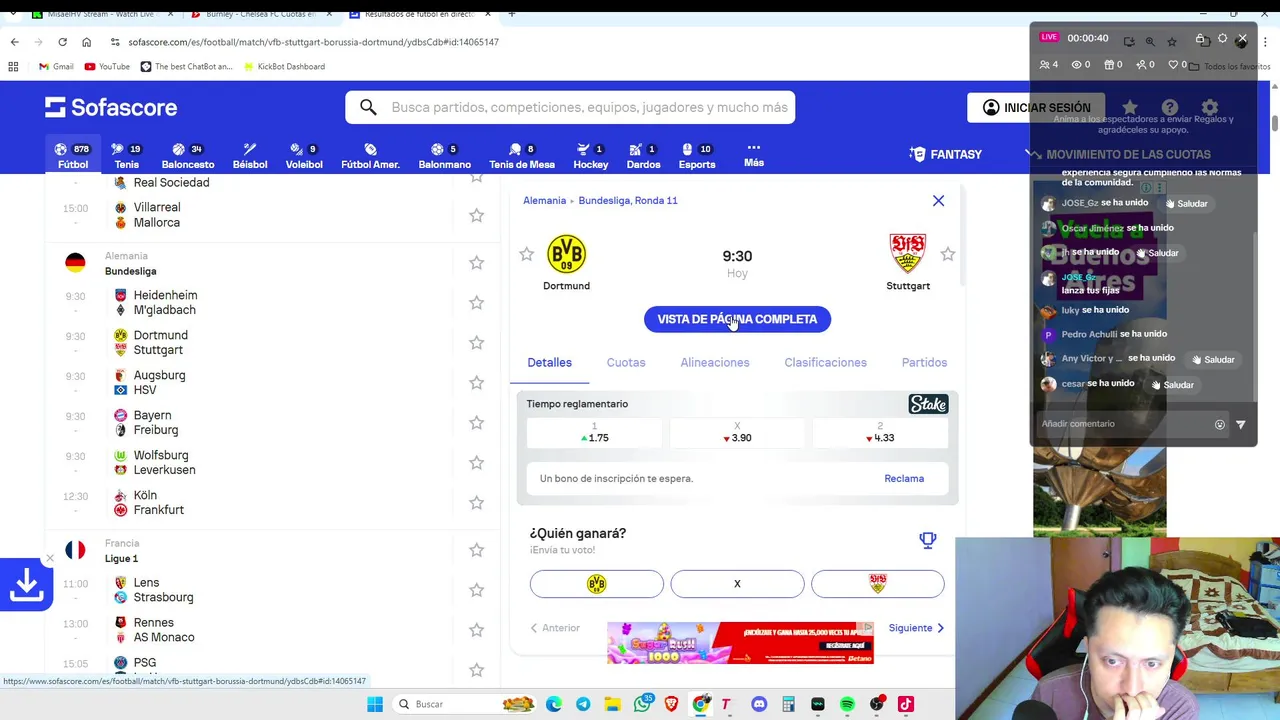Select the 1.75 home odds
This screenshot has height=720, width=1280.
click(x=594, y=432)
